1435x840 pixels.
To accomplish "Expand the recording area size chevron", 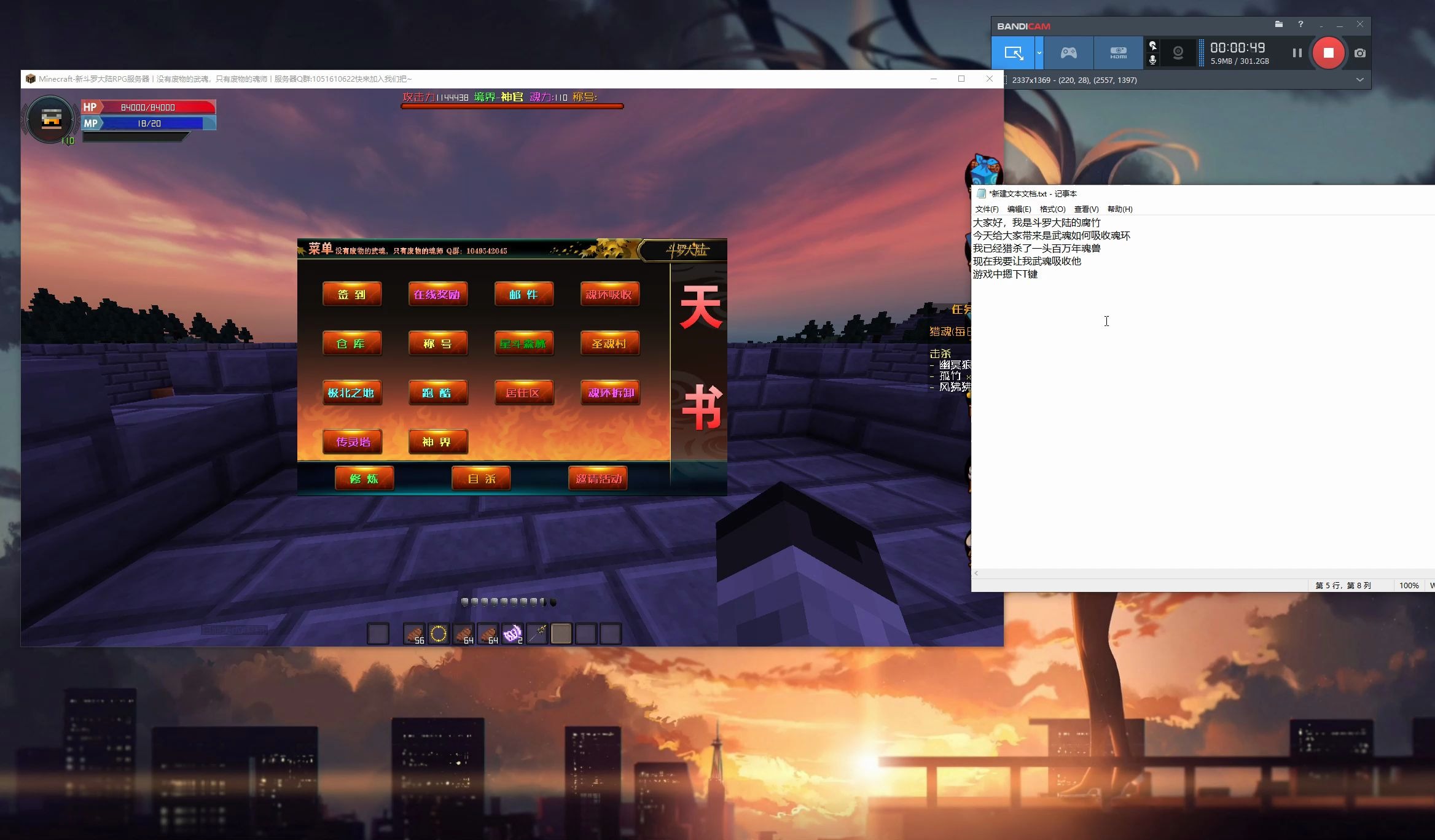I will click(x=1359, y=80).
